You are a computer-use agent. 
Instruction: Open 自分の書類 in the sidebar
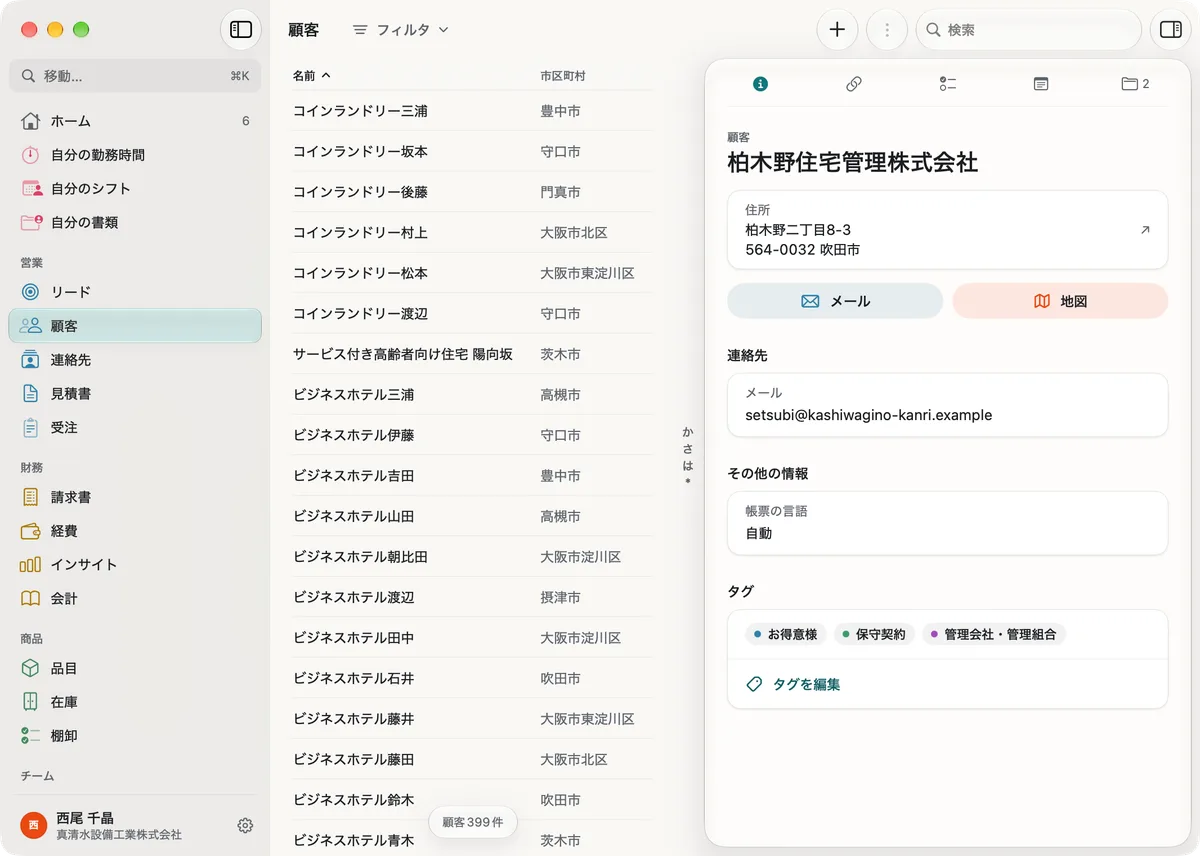pyautogui.click(x=135, y=222)
